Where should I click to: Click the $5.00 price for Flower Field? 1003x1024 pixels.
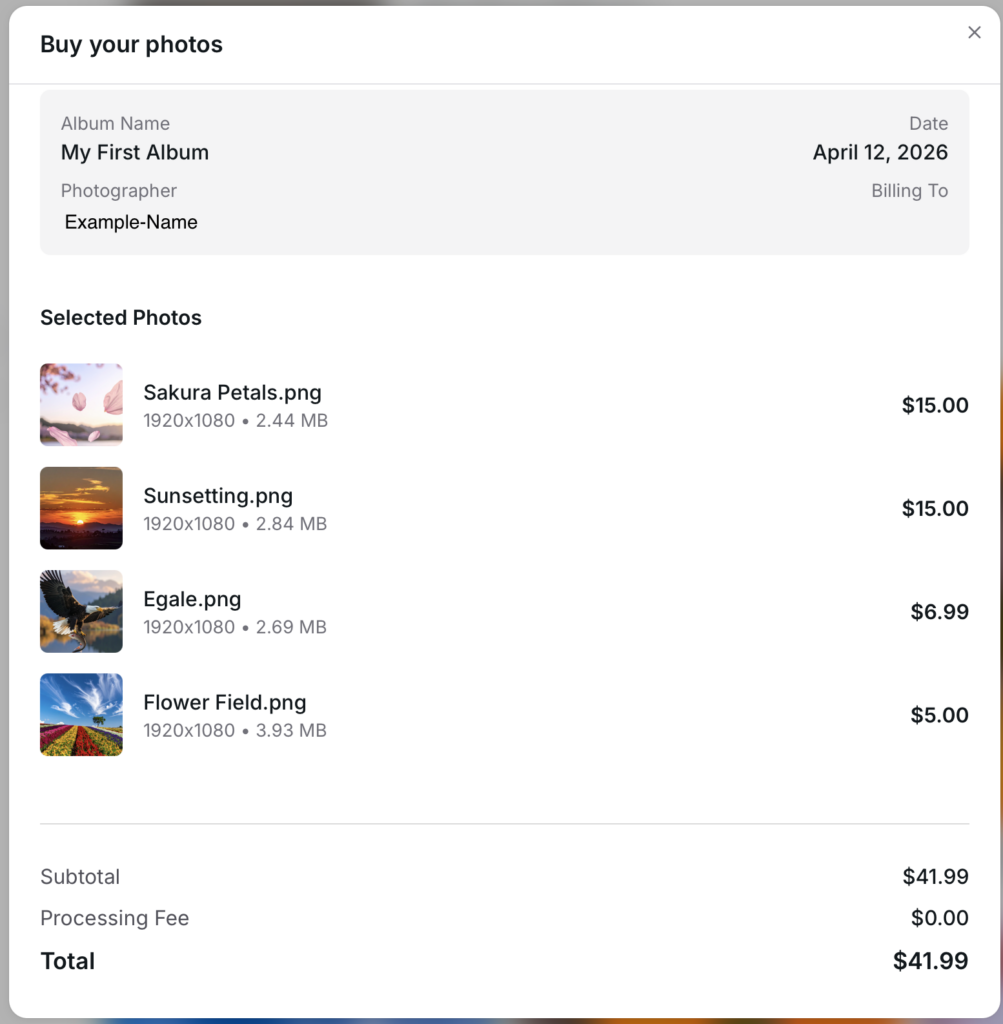[939, 715]
